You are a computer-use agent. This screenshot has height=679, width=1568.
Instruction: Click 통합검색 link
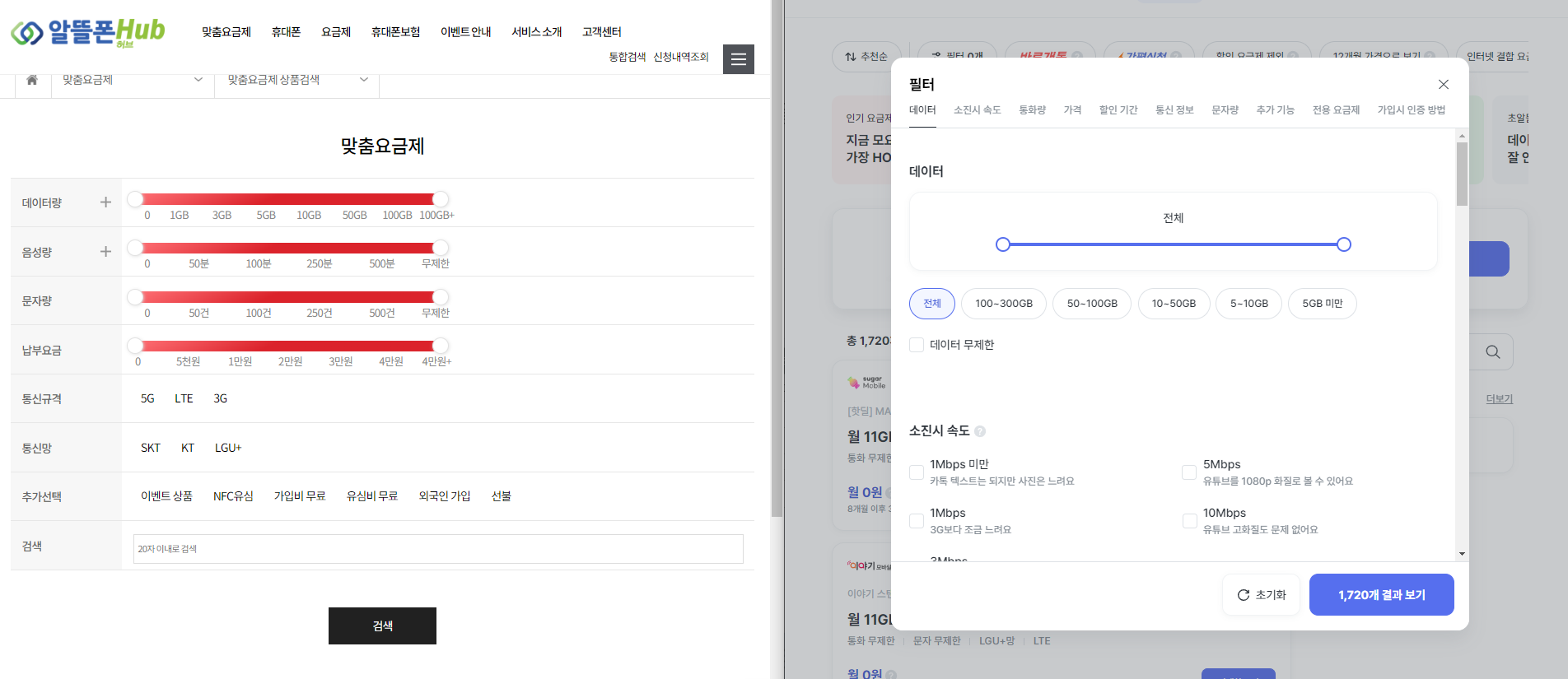point(628,57)
